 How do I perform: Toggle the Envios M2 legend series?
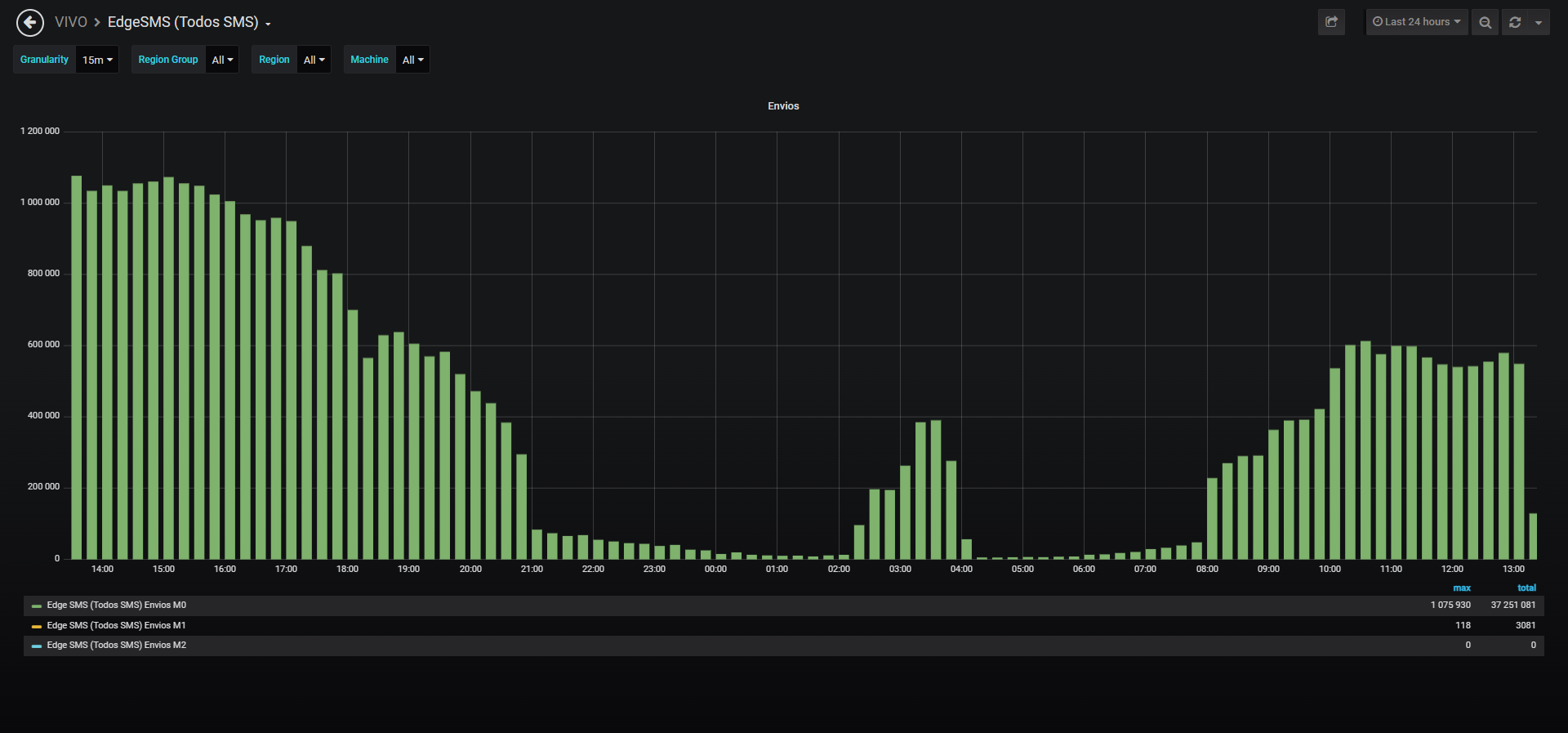(x=116, y=646)
